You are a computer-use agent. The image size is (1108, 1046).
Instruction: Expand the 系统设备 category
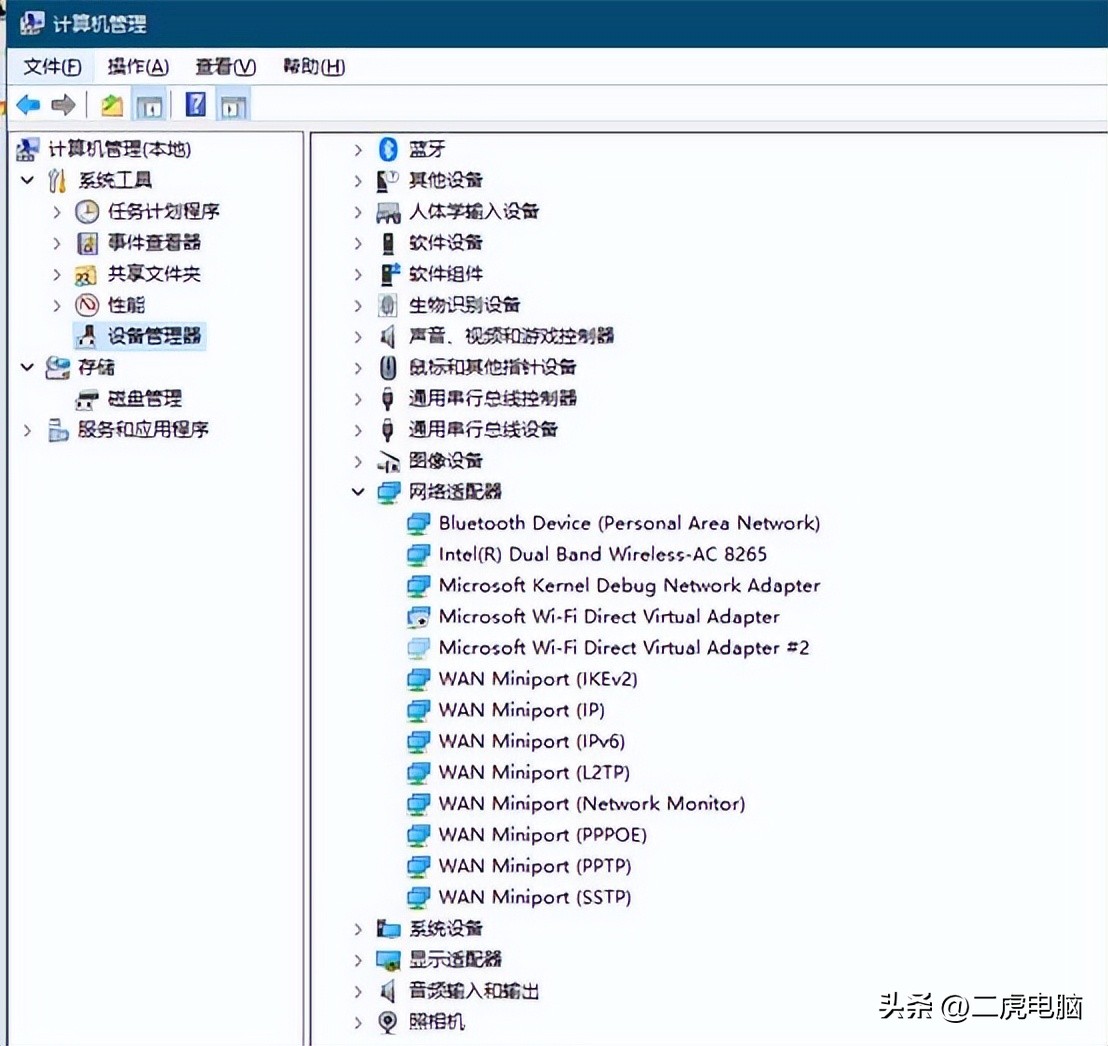pyautogui.click(x=359, y=928)
